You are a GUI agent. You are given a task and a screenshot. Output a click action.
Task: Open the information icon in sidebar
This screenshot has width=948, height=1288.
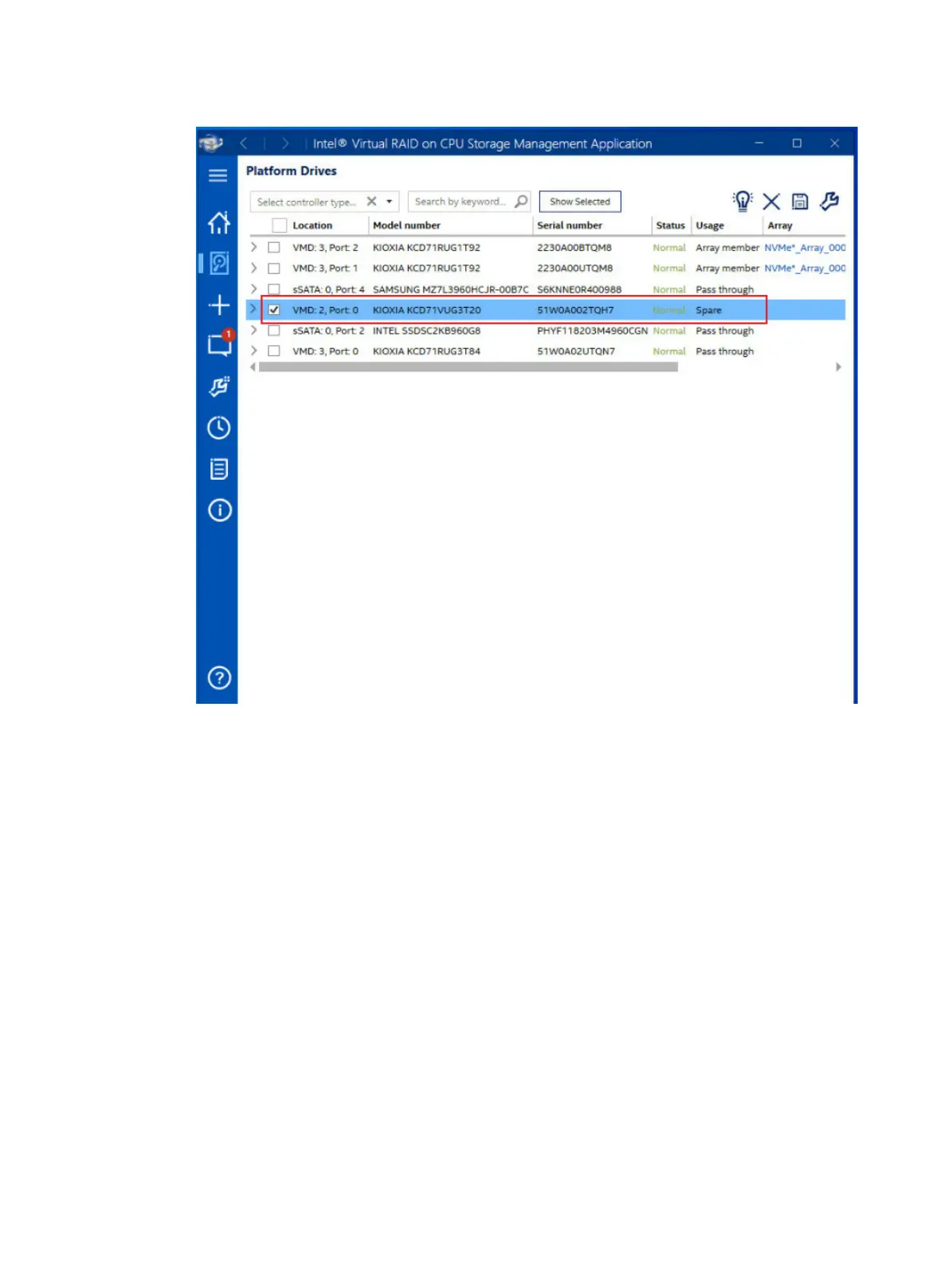(219, 510)
